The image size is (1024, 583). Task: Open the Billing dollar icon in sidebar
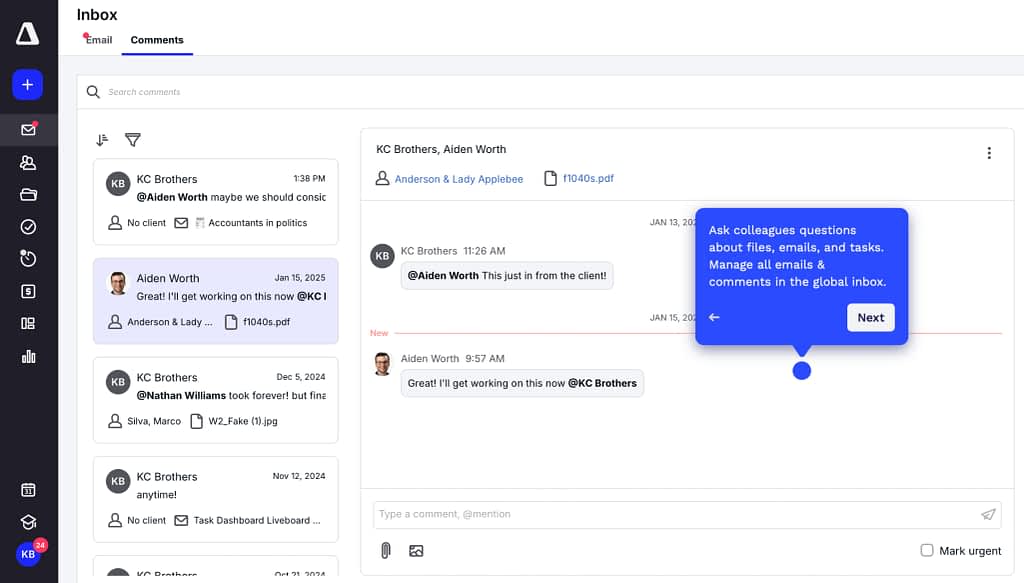click(28, 291)
